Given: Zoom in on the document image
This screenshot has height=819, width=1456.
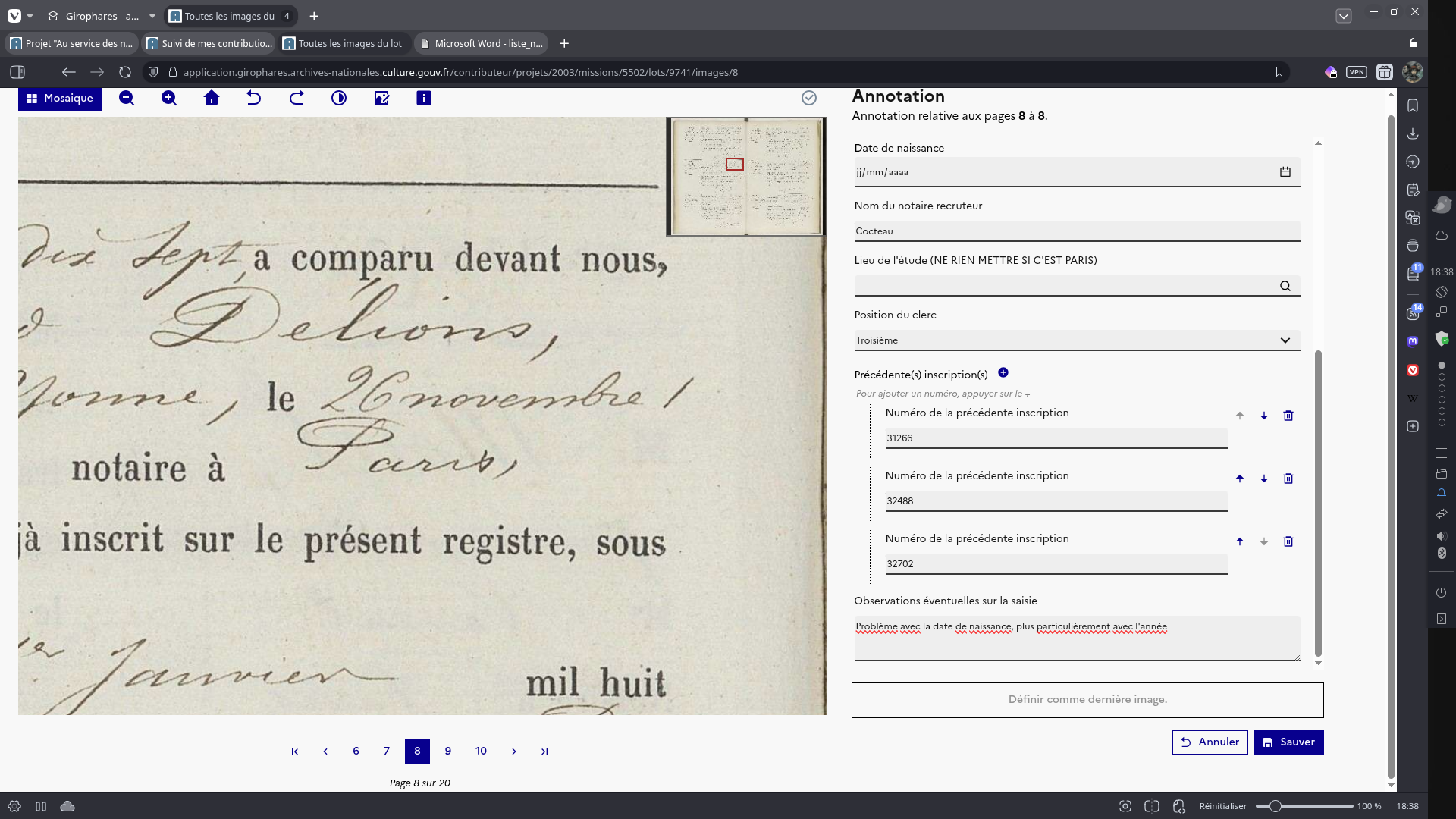Looking at the screenshot, I should click(169, 98).
